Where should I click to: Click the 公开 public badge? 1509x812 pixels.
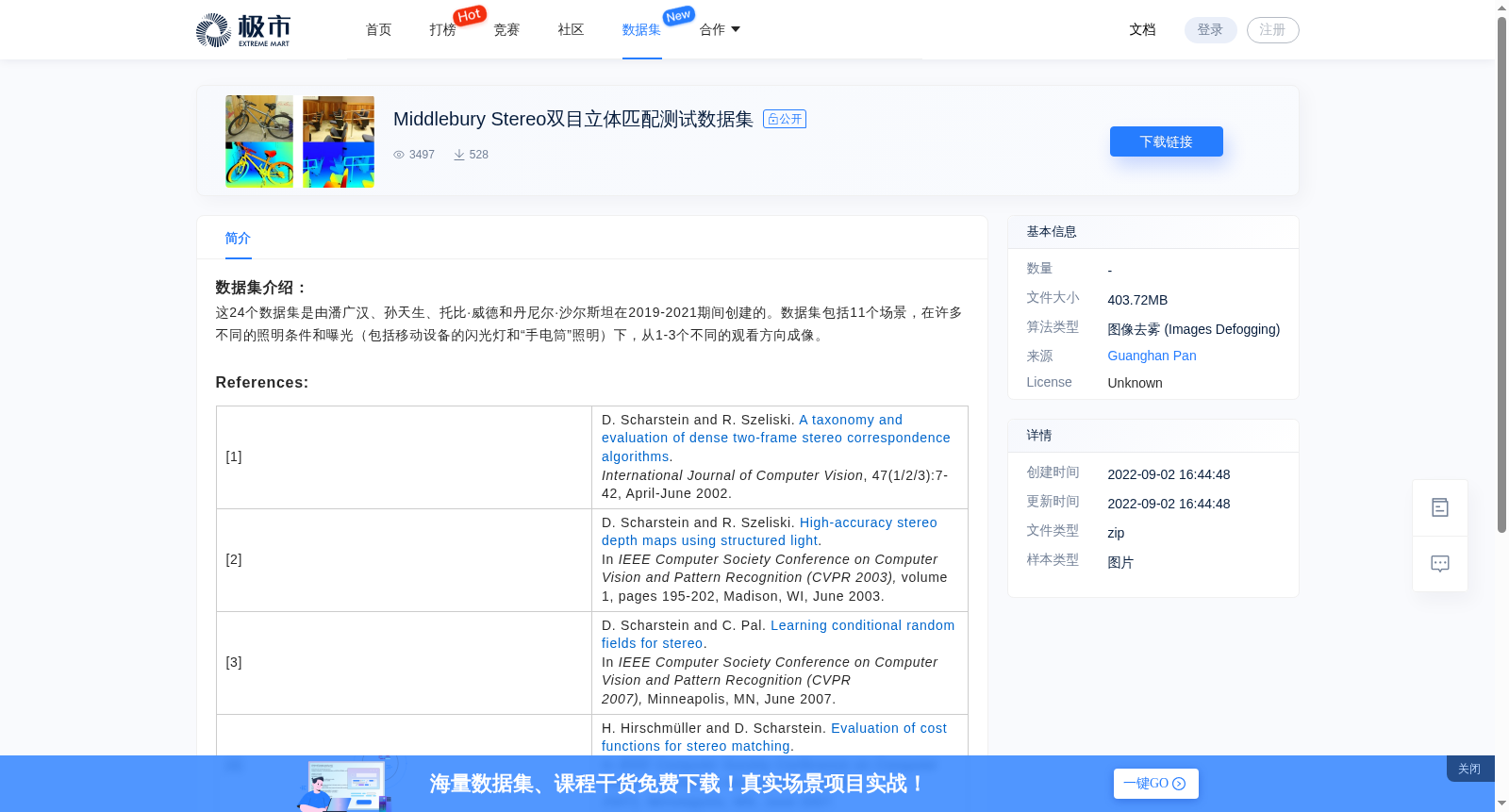785,119
